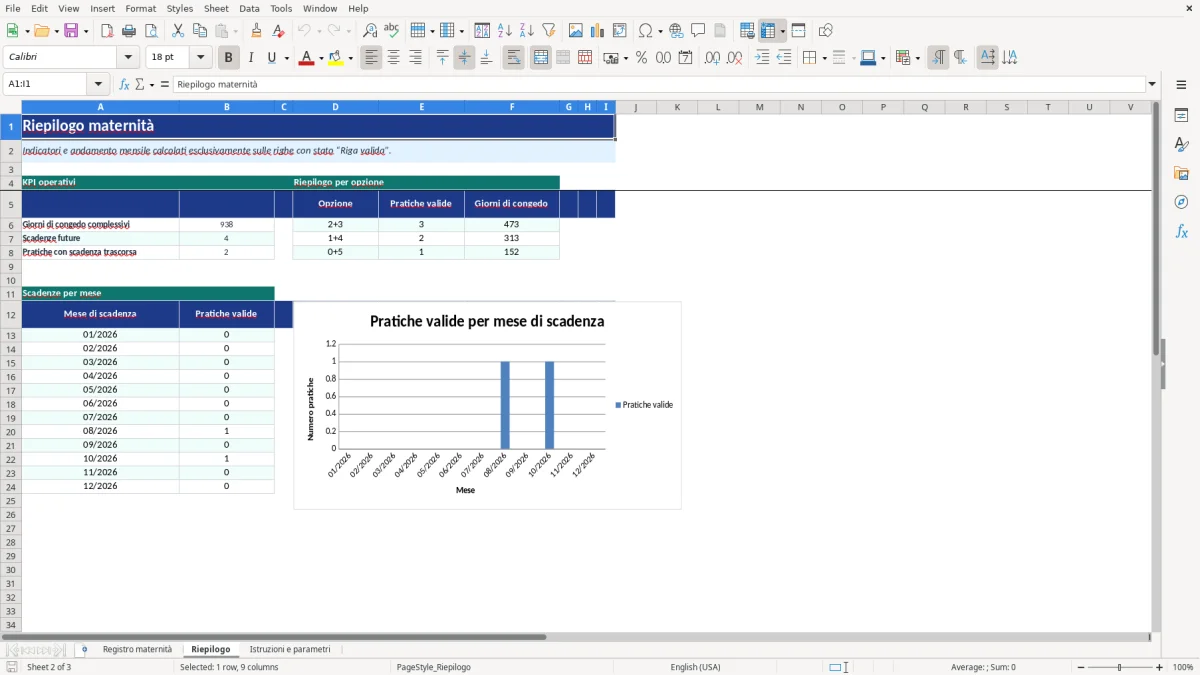The image size is (1200, 675).
Task: Click the yellow Background Color swatch
Action: 336,58
